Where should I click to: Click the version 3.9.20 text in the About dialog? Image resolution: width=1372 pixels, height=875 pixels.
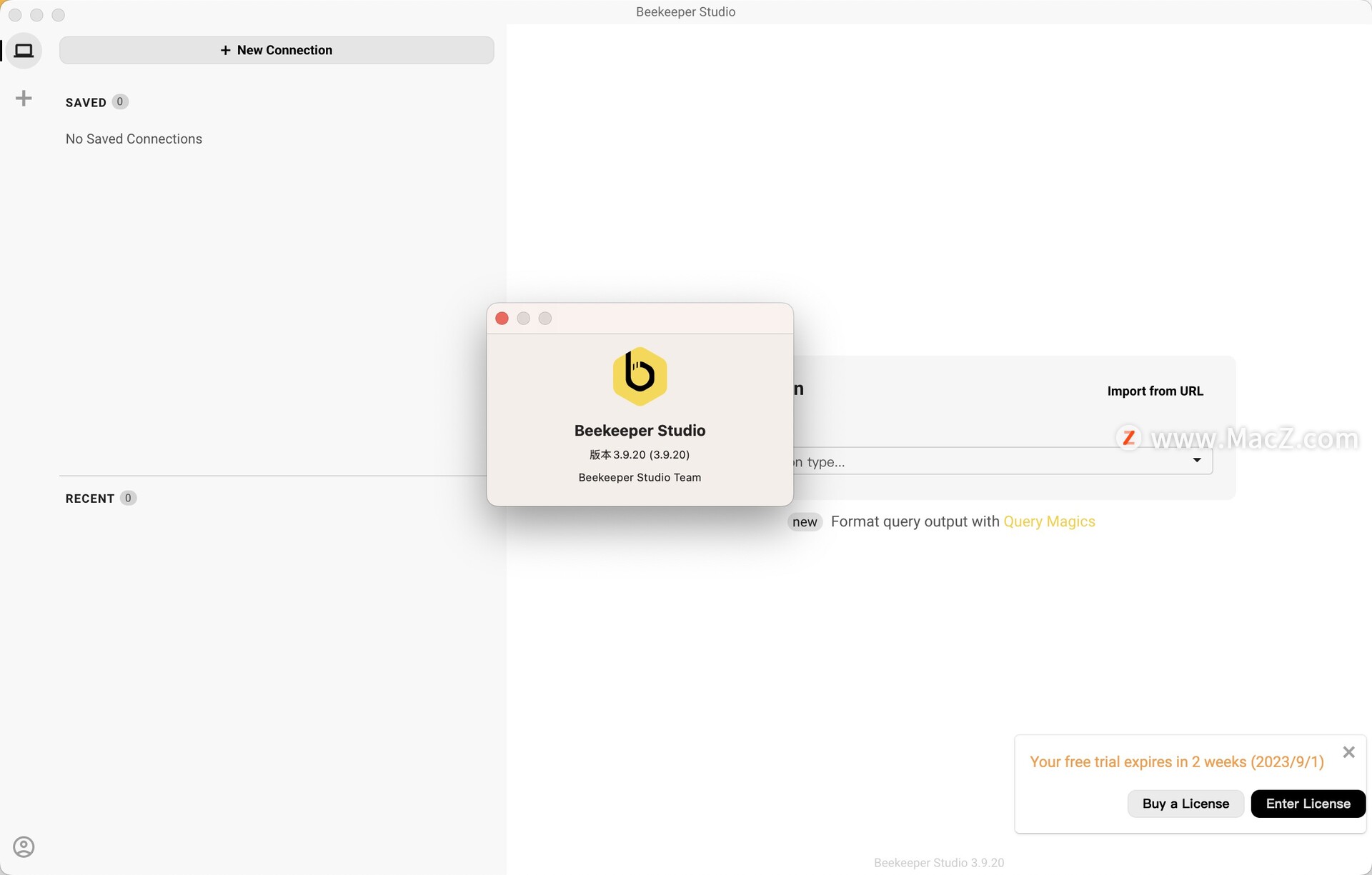pyautogui.click(x=640, y=454)
